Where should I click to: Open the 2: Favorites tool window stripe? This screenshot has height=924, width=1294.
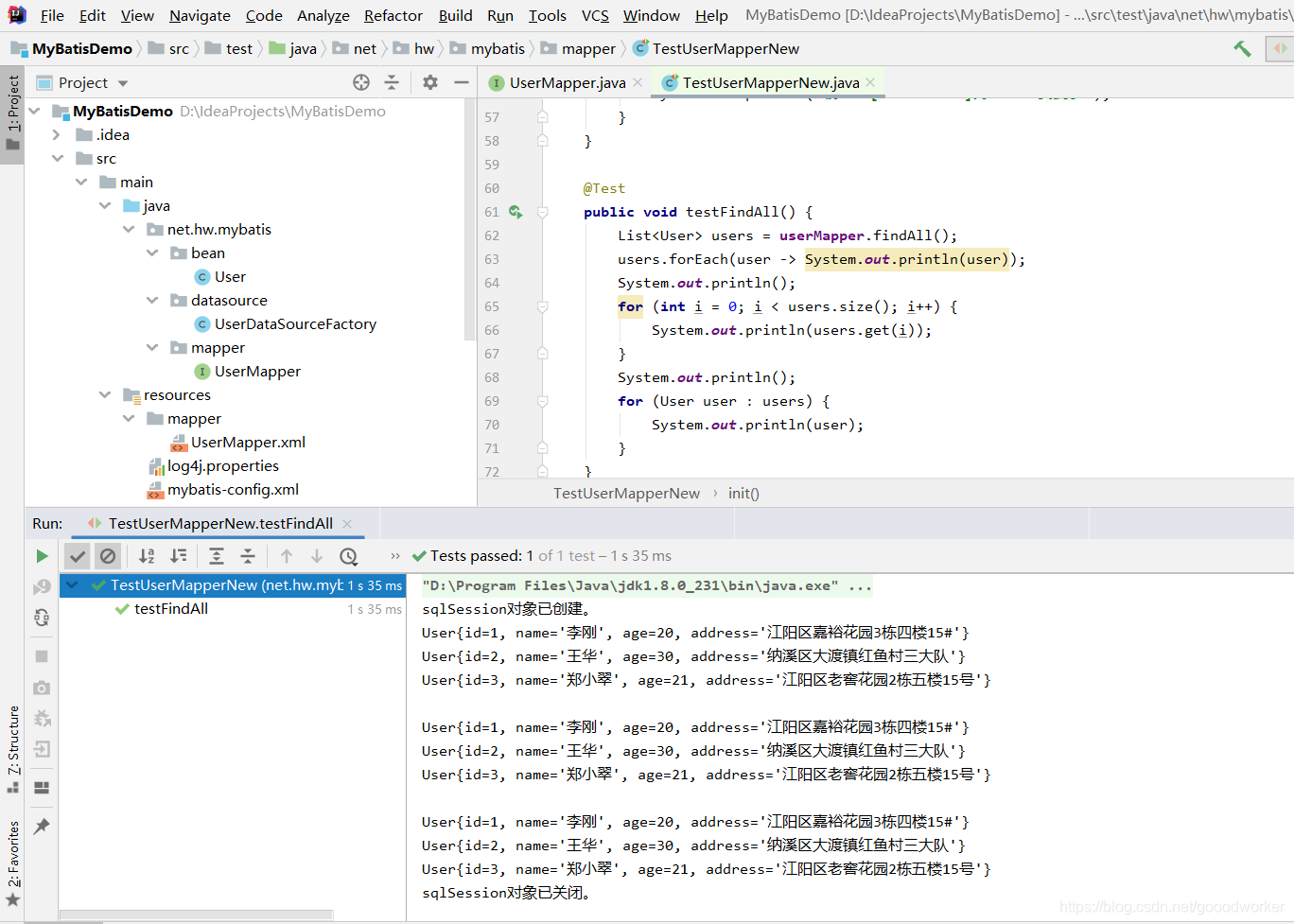point(13,864)
